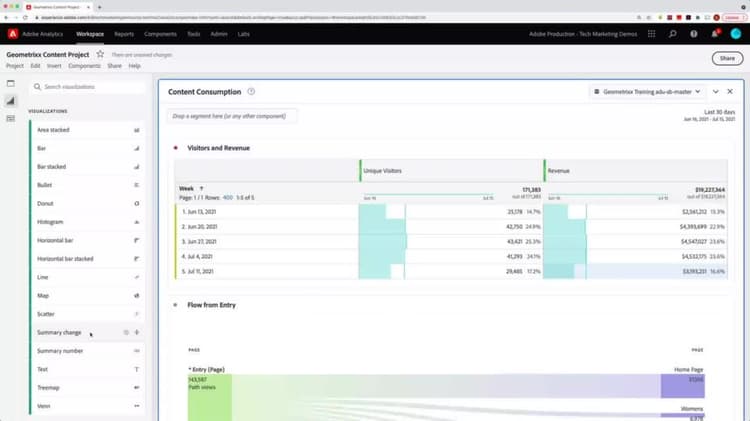The width and height of the screenshot is (750, 421).
Task: Click the Entry (Page) flow node
Action: (210, 397)
